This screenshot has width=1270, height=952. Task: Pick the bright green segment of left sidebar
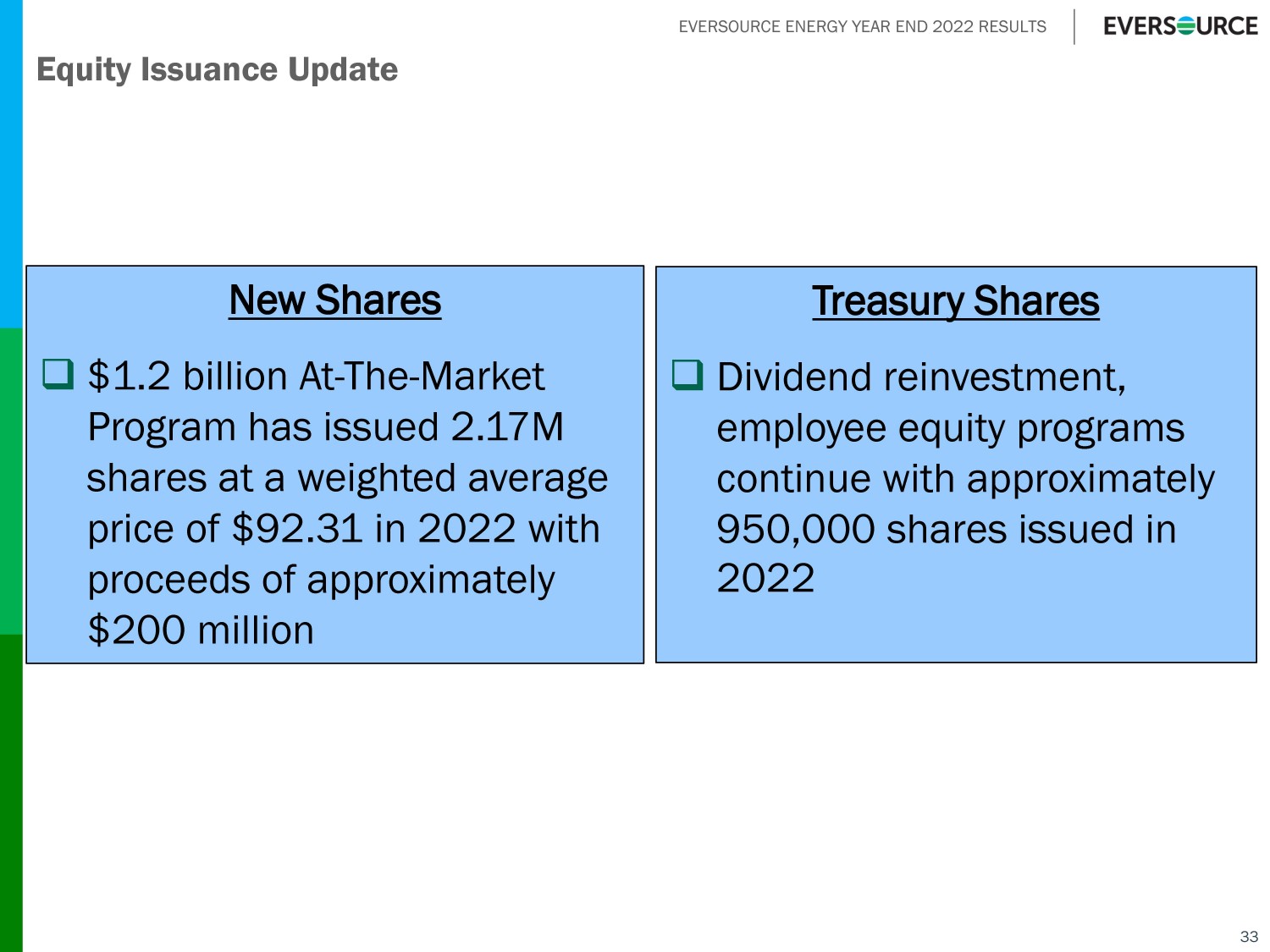coord(11,481)
